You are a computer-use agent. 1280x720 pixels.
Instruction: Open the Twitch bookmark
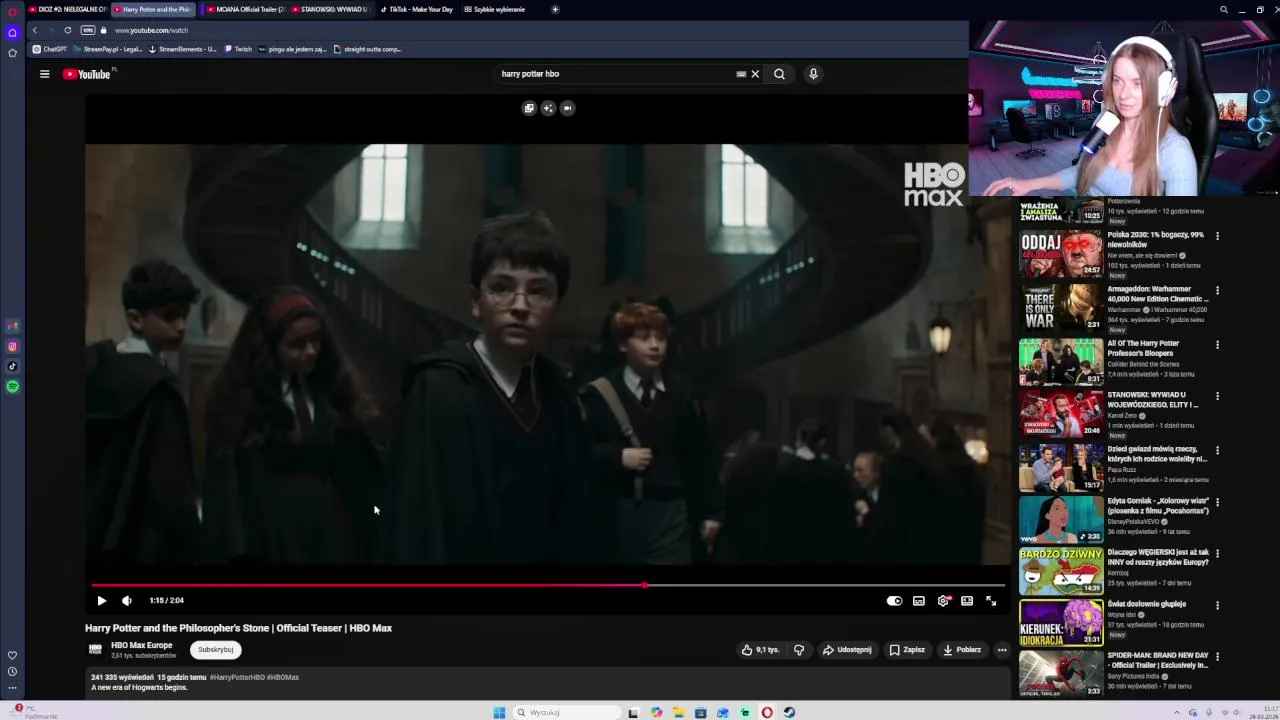(239, 49)
